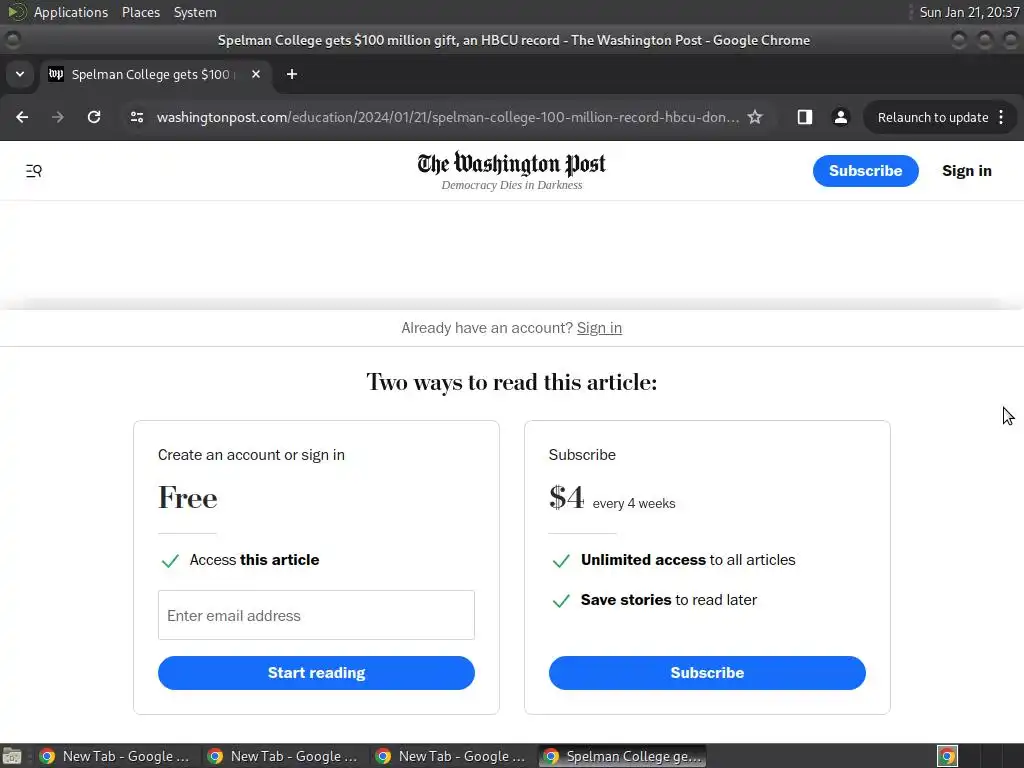Viewport: 1024px width, 768px height.
Task: Click the 'Free' price heading
Action: (x=187, y=498)
